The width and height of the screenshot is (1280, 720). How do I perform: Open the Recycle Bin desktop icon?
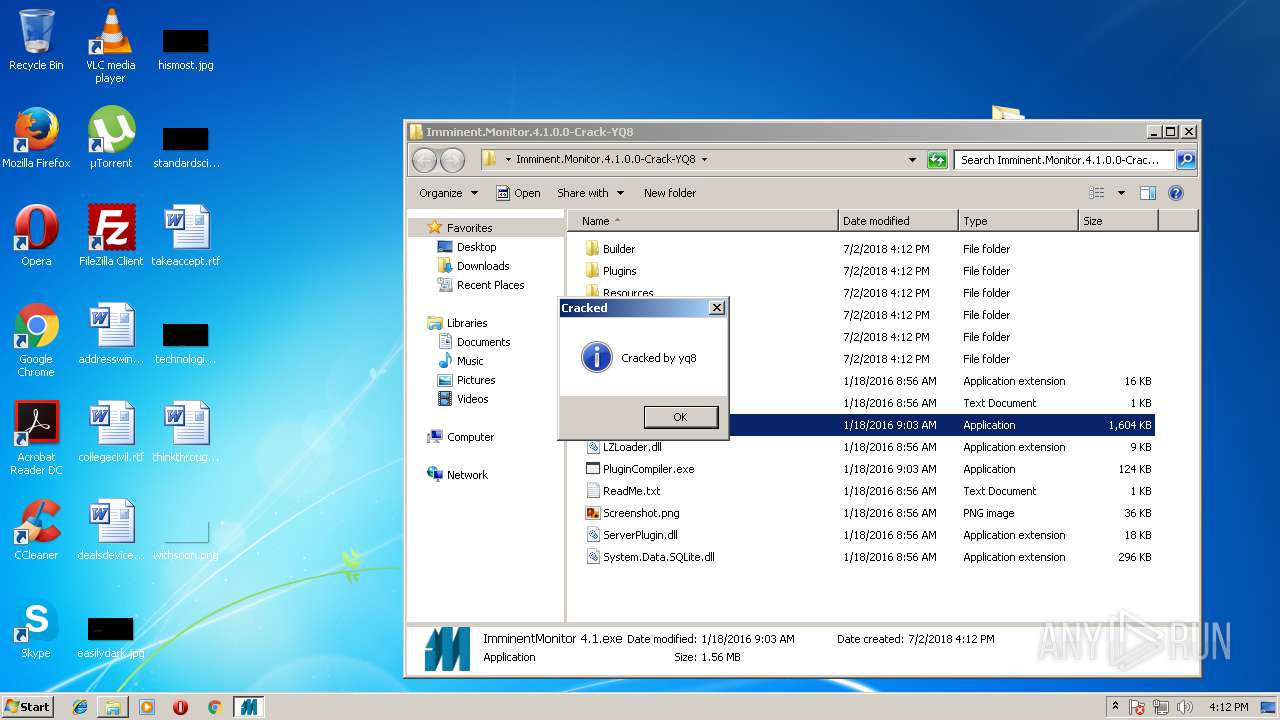36,40
